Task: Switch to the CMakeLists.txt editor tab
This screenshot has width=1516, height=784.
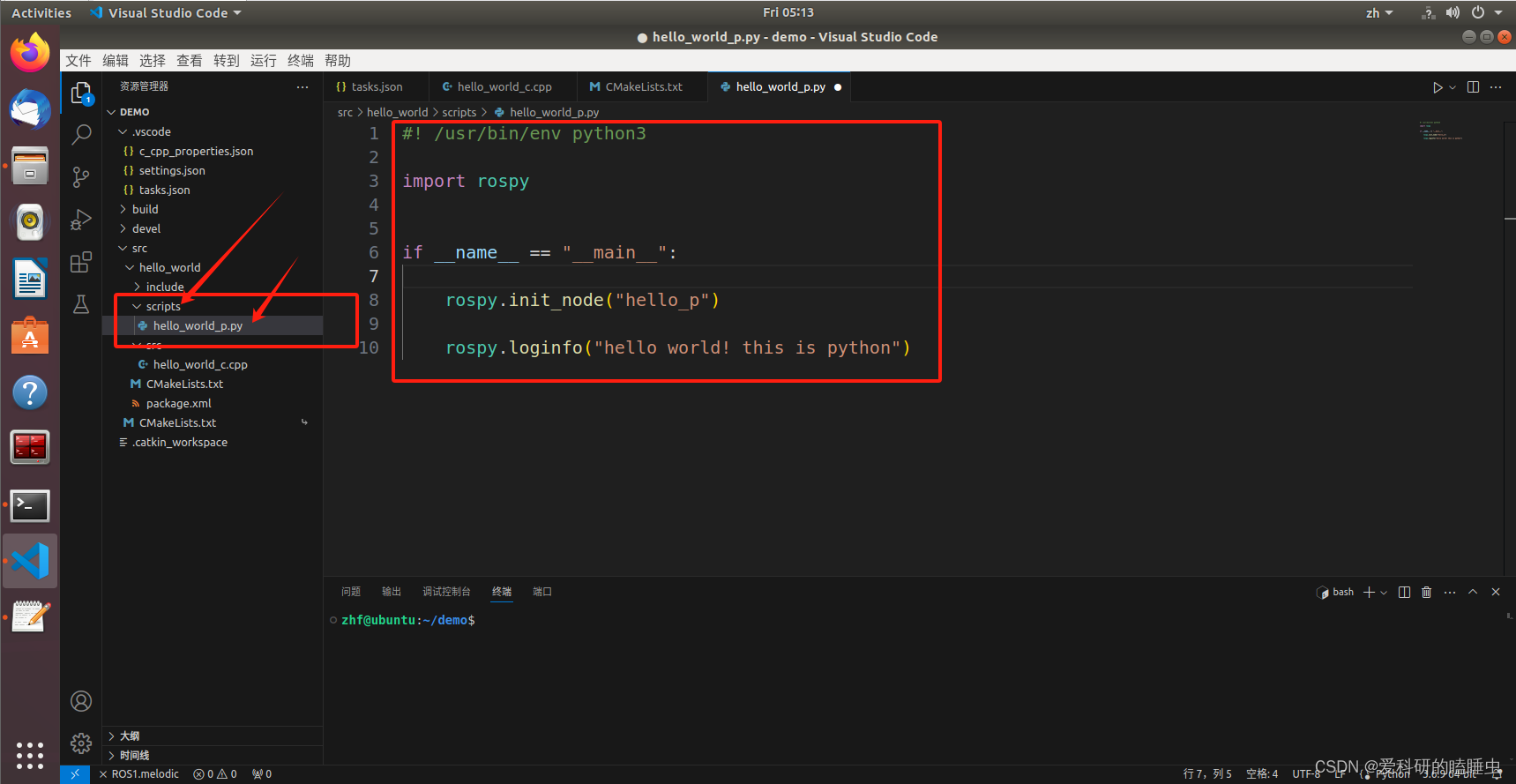Action: point(643,86)
